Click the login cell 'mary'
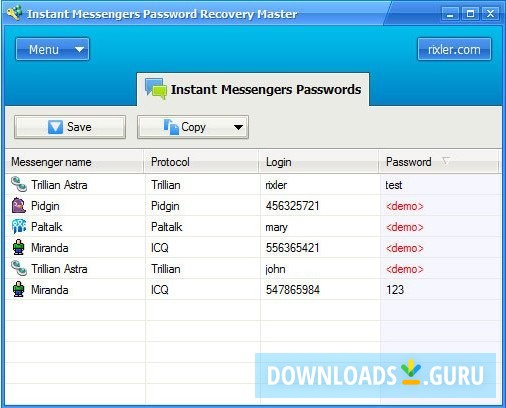The width and height of the screenshot is (506, 408). pos(276,227)
